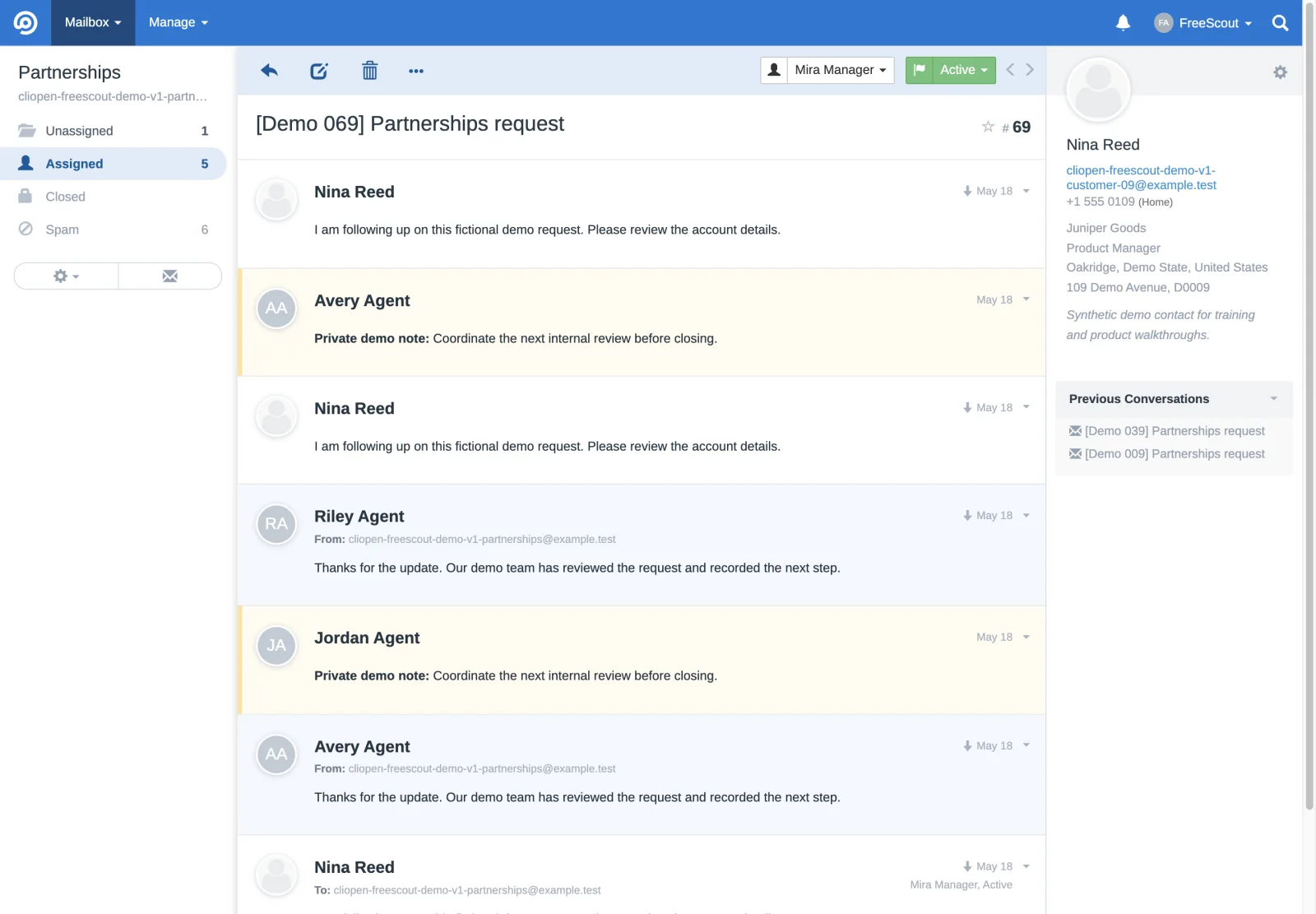Click the Partnerships mailbox title
Screen dimensions: 1316x914
[69, 72]
